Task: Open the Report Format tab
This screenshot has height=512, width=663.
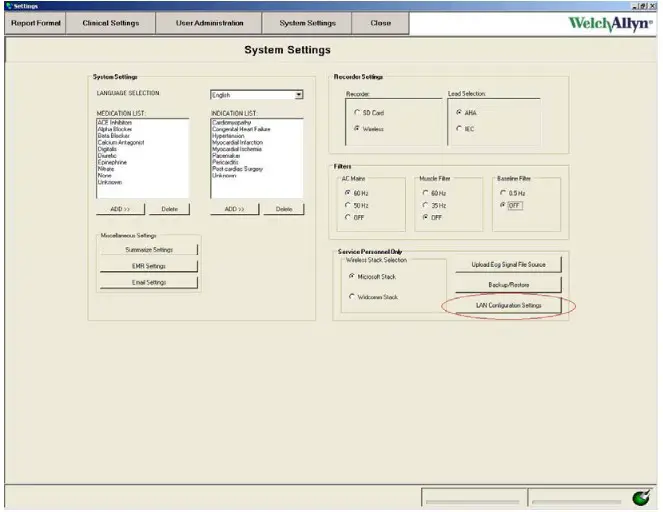Action: point(36,23)
